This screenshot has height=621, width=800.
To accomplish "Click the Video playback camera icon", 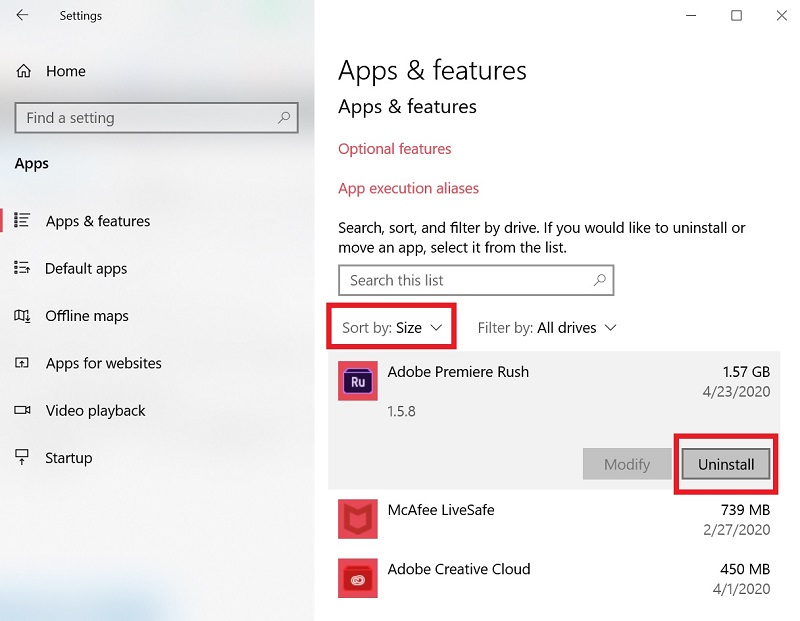I will (x=22, y=410).
